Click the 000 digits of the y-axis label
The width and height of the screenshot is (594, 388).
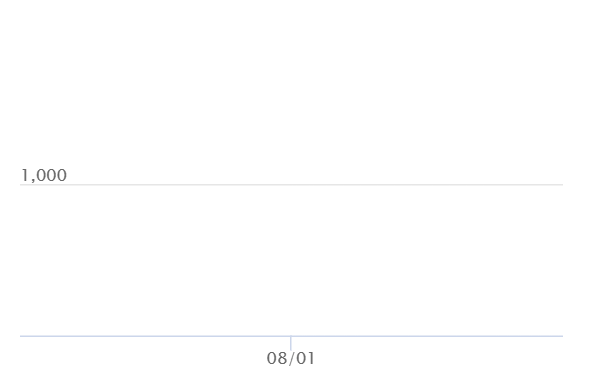coord(51,175)
